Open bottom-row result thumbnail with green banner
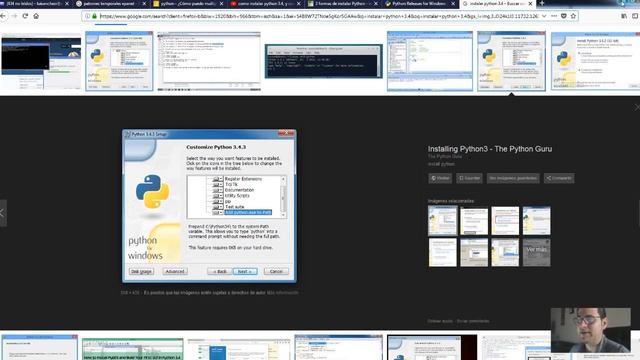The height and width of the screenshot is (360, 640). click(x=133, y=349)
